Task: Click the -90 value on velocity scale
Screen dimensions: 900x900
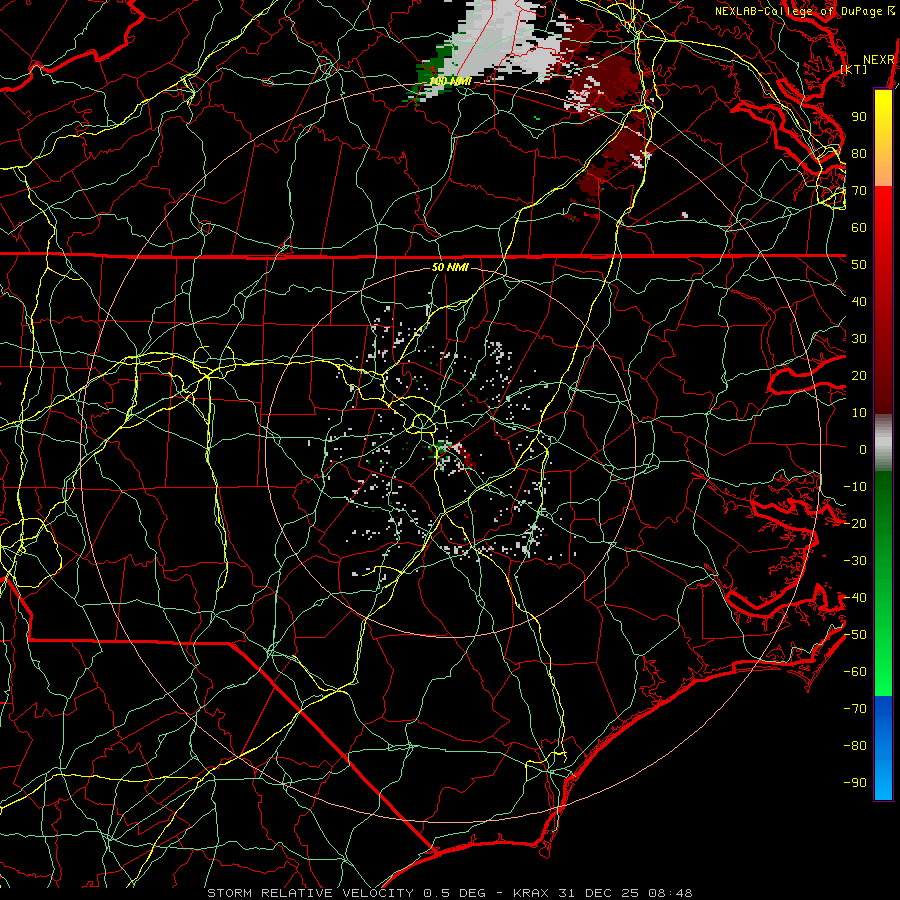Action: (x=855, y=783)
